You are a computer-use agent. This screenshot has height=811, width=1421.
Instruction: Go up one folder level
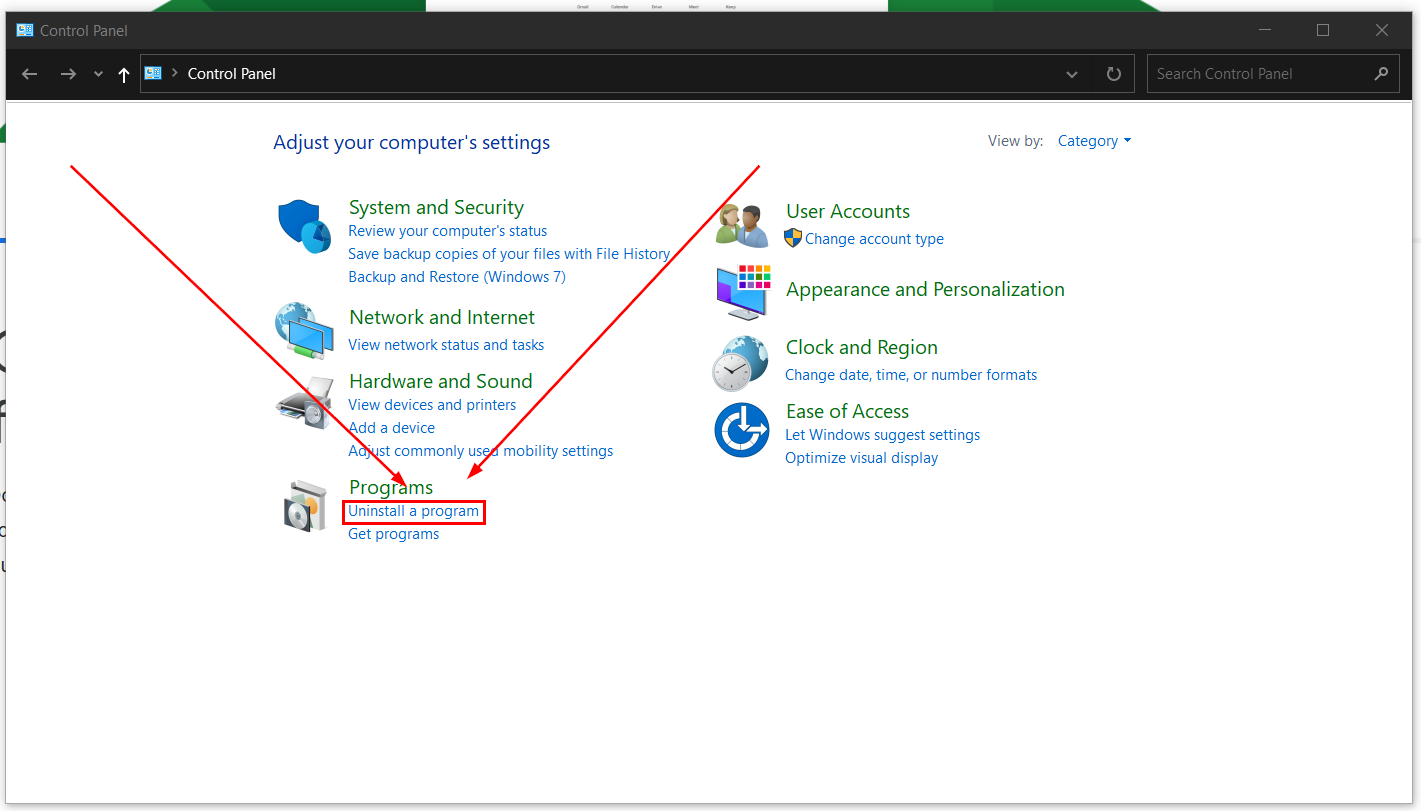pyautogui.click(x=124, y=74)
